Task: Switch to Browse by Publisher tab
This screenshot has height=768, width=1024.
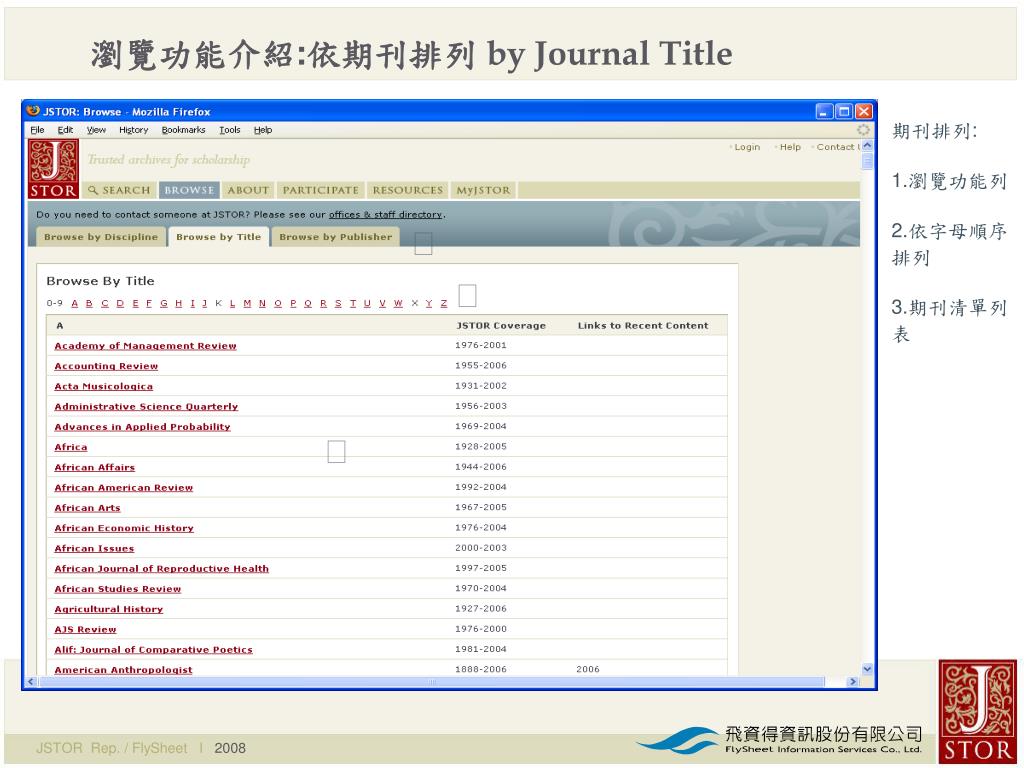Action: (x=336, y=237)
